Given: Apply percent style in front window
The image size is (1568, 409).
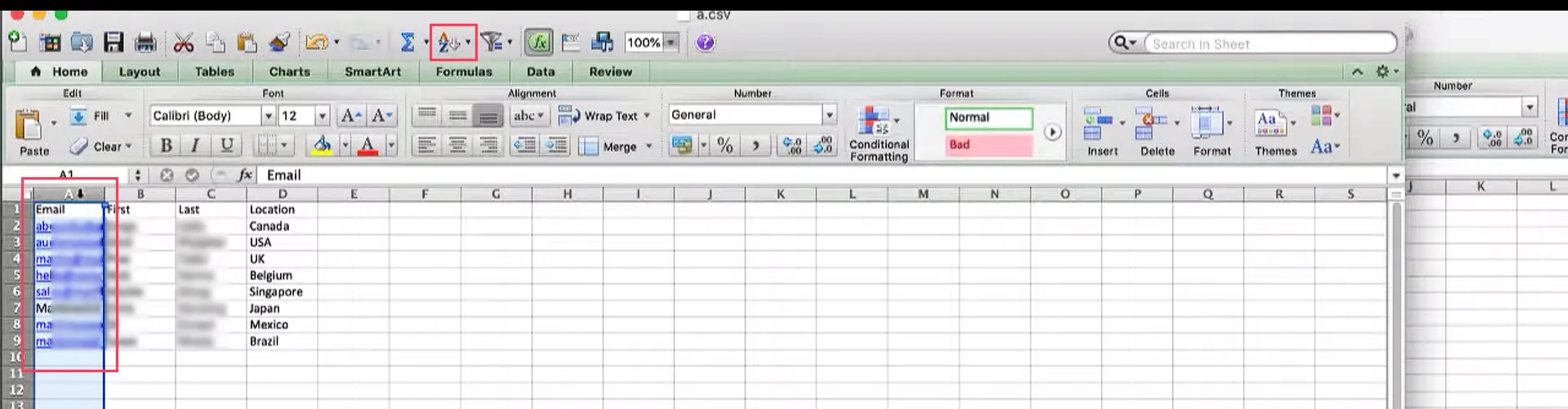Looking at the screenshot, I should click(x=724, y=146).
